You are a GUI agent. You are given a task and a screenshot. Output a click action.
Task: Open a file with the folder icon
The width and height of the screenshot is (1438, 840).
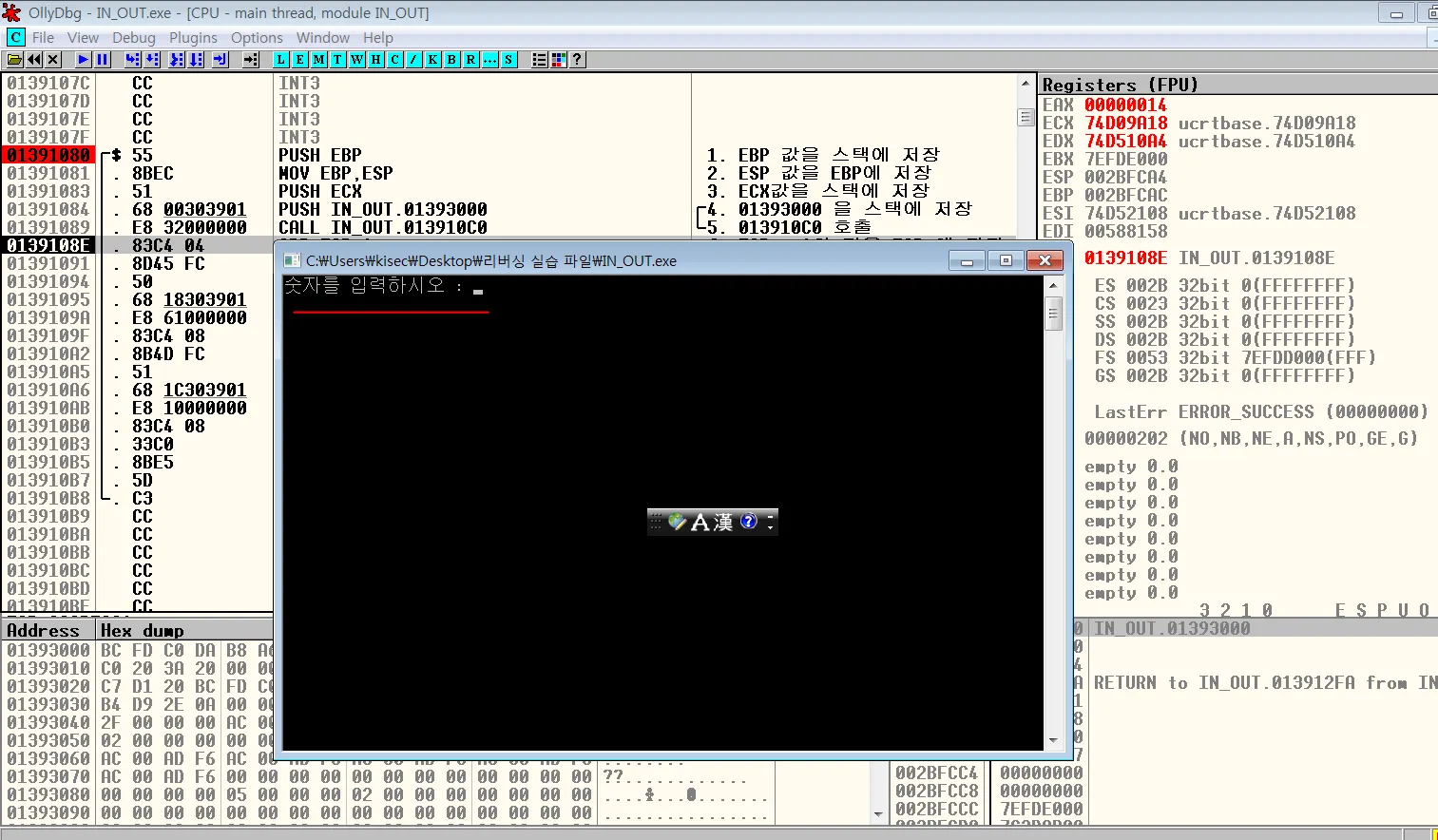[14, 59]
